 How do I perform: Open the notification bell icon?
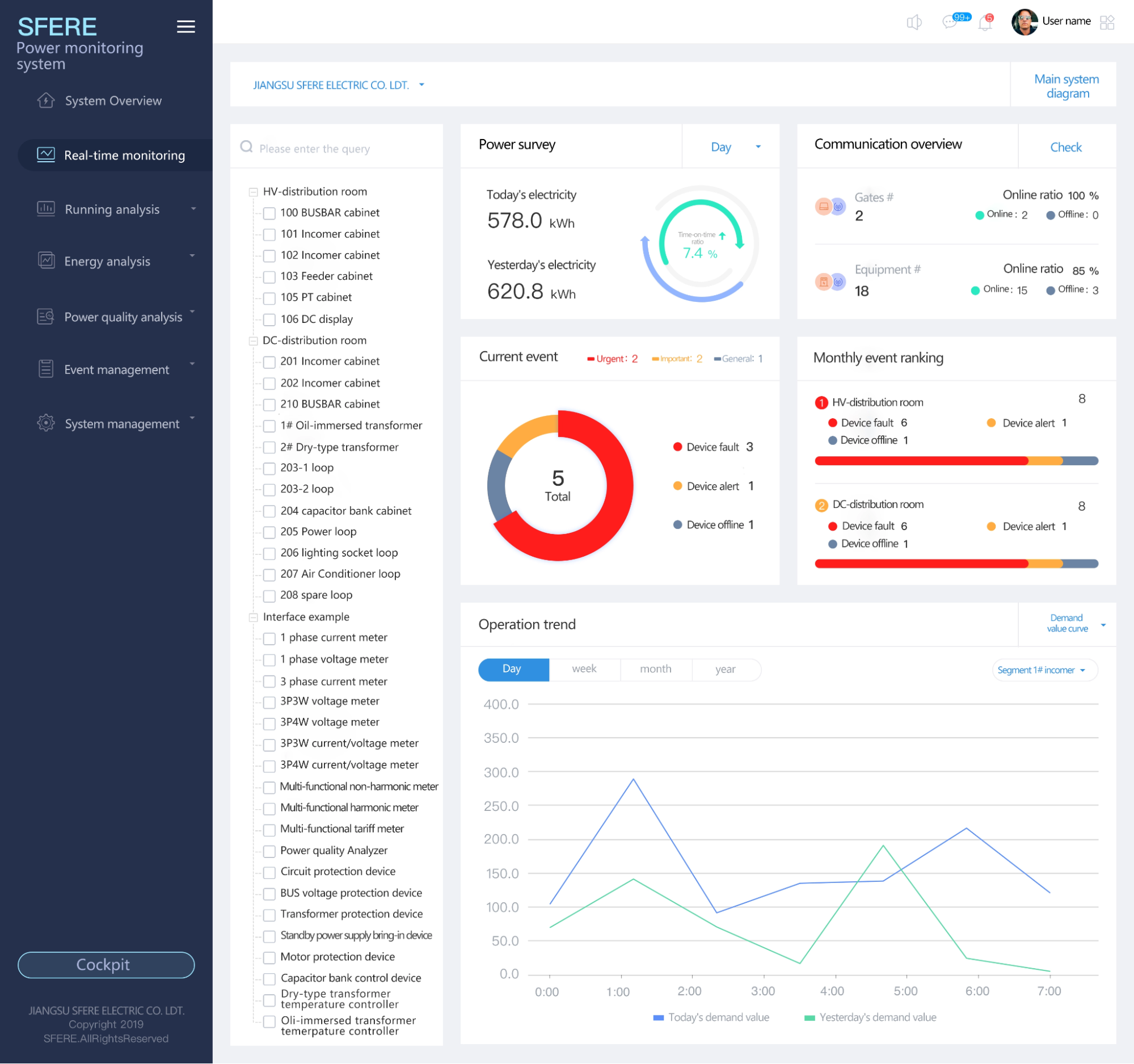(x=985, y=23)
